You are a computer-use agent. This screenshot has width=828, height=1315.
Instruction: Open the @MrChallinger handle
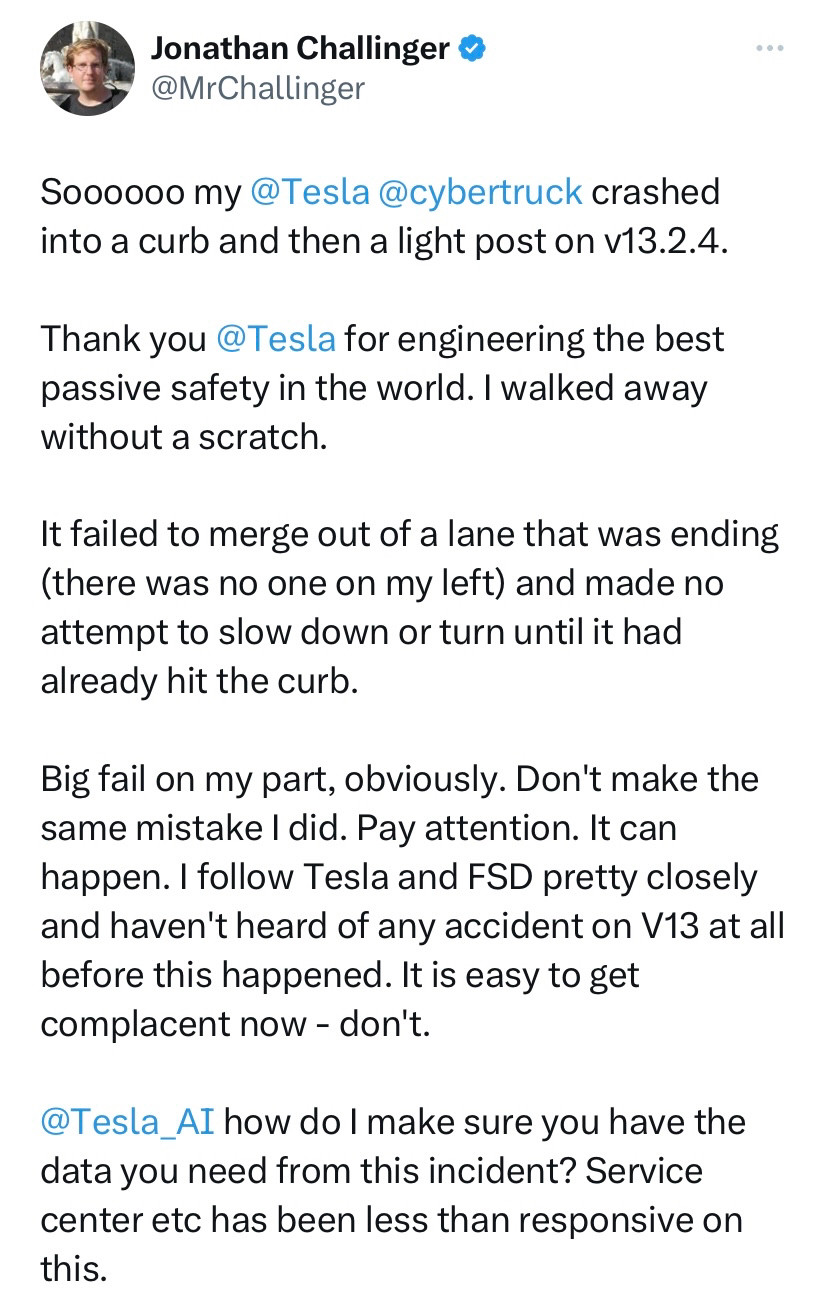click(258, 88)
